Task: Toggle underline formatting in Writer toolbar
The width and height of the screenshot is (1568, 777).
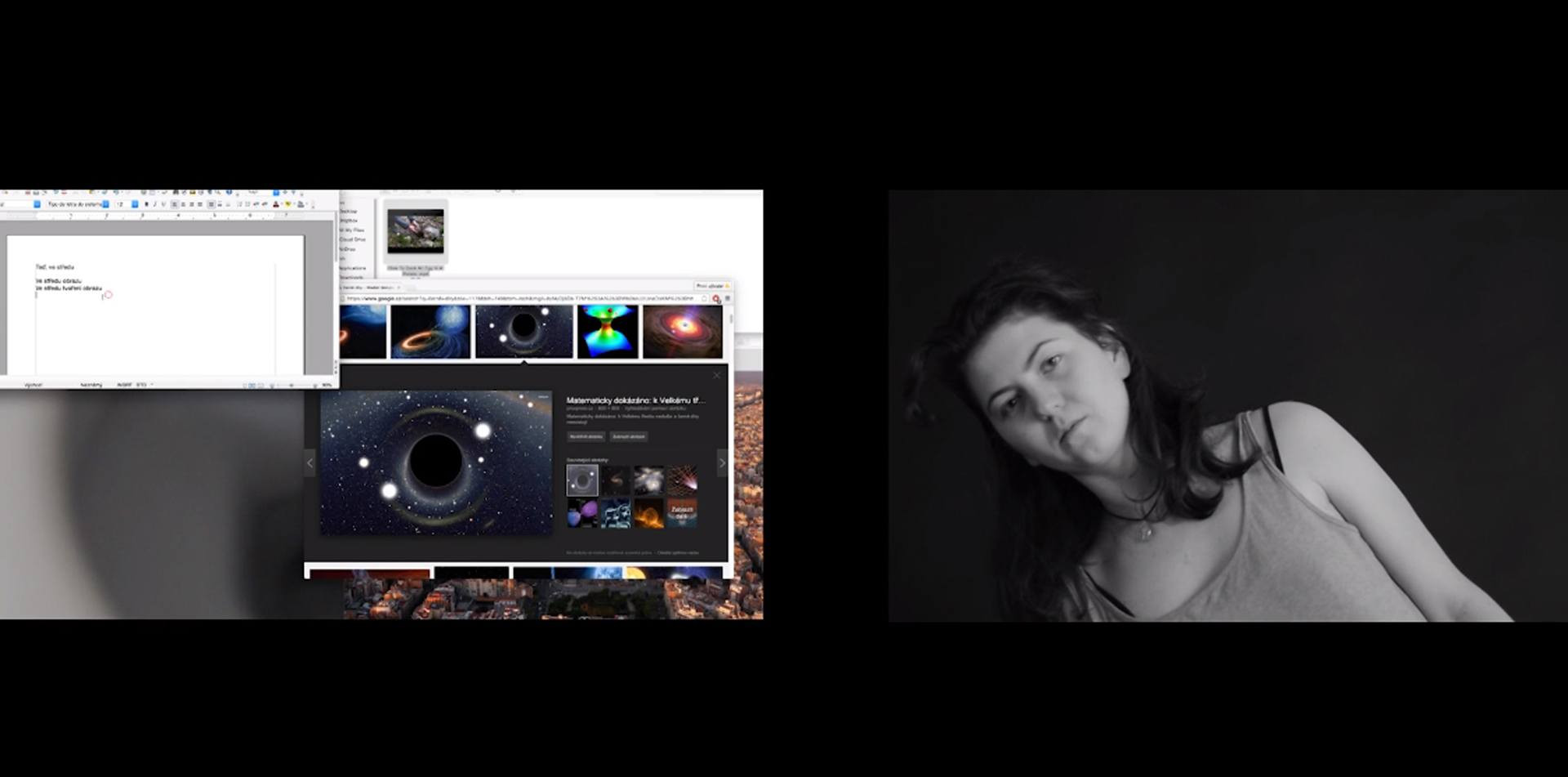Action: [163, 204]
